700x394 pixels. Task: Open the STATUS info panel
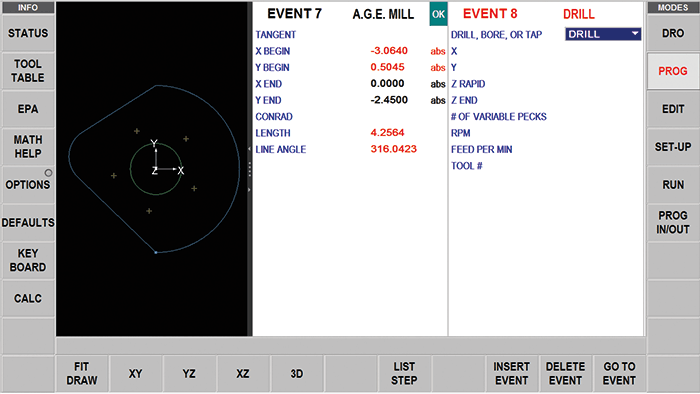[x=28, y=33]
